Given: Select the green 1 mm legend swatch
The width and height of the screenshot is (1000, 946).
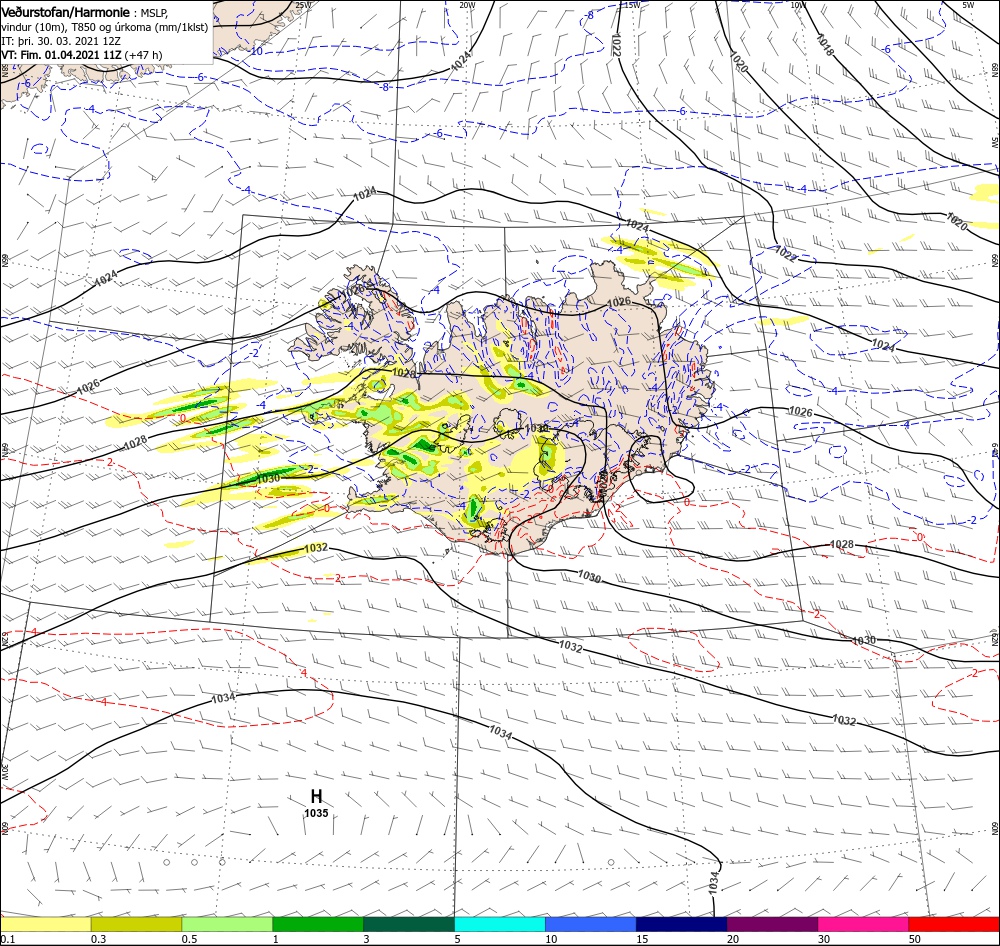Looking at the screenshot, I should point(318,924).
